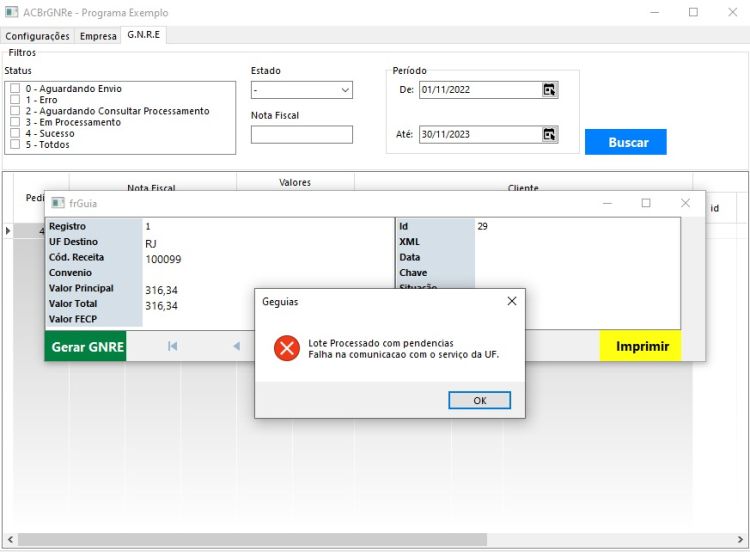
Task: Open calendar picker for De date
Action: tap(549, 89)
